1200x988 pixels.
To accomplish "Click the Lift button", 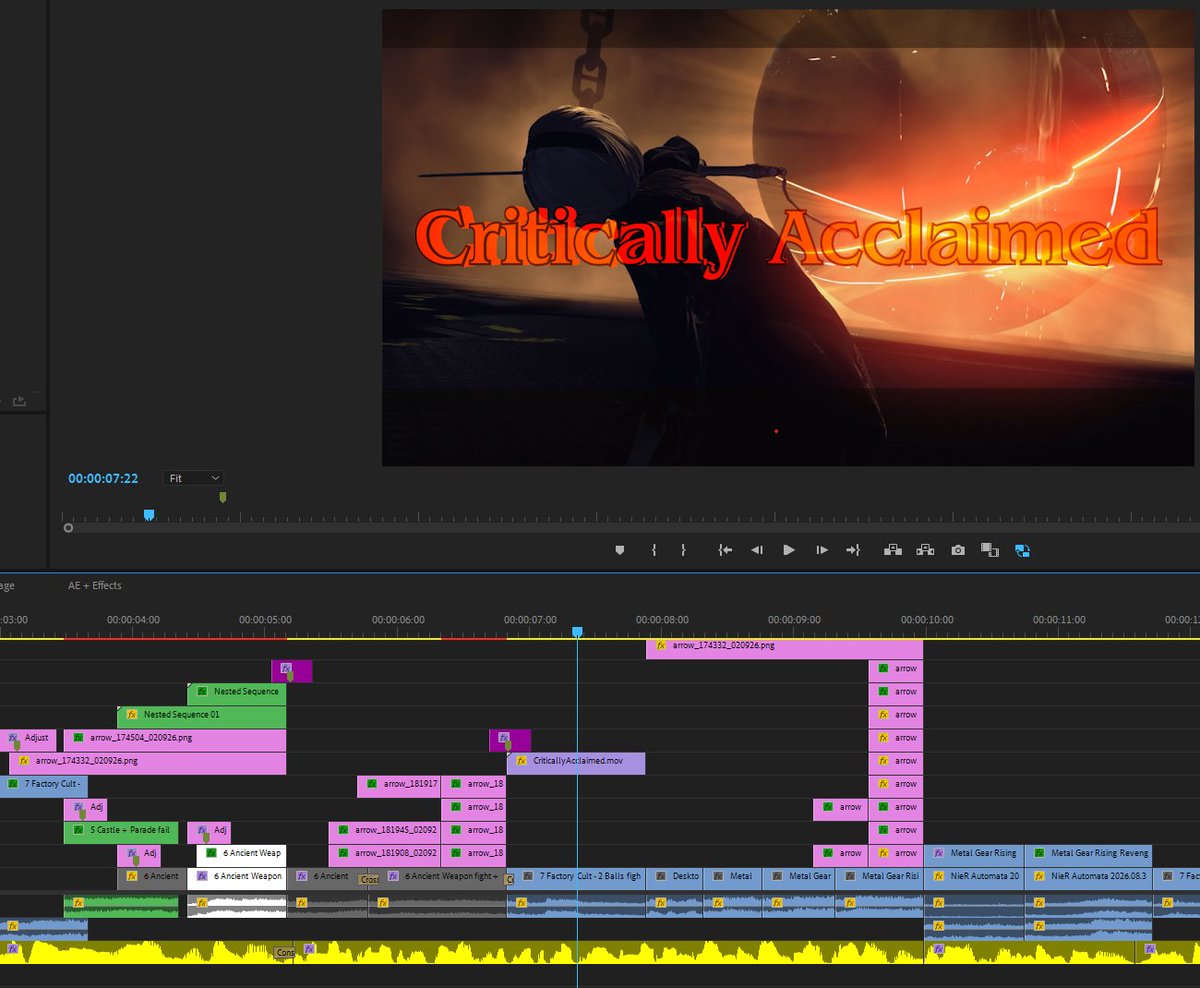I will pos(893,550).
